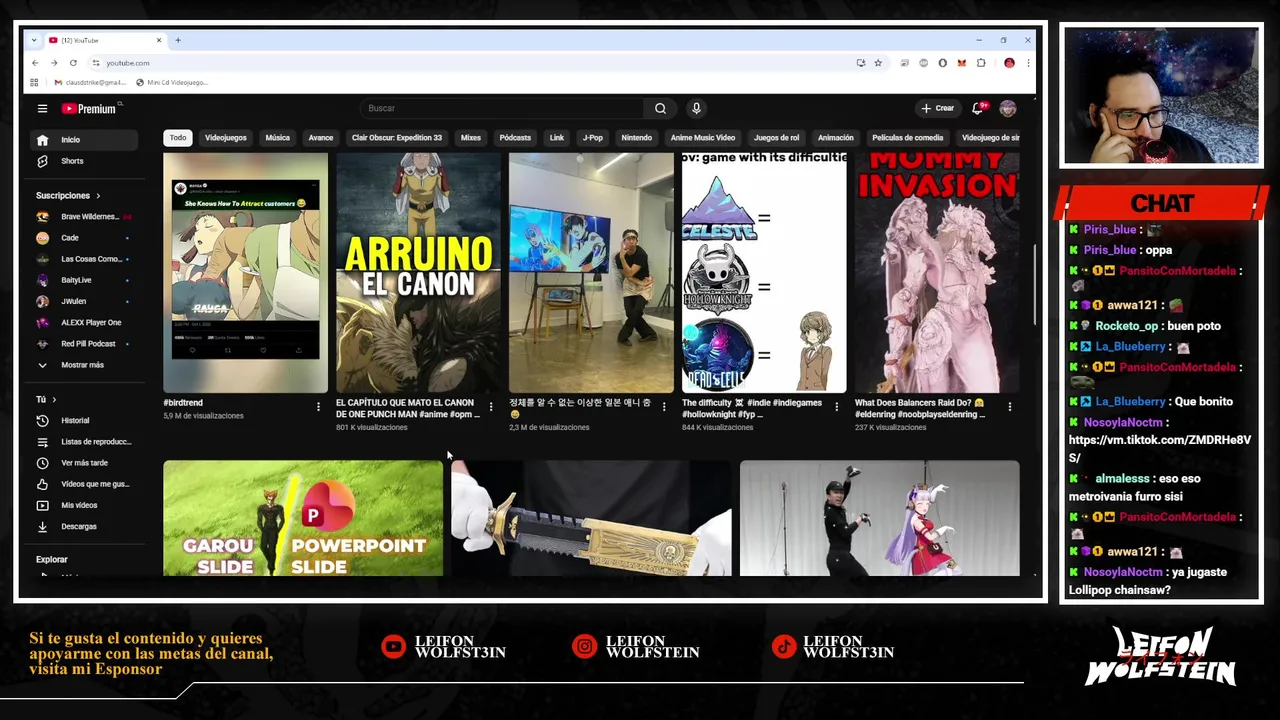Open the BaityLive subscription channel

tap(83, 280)
